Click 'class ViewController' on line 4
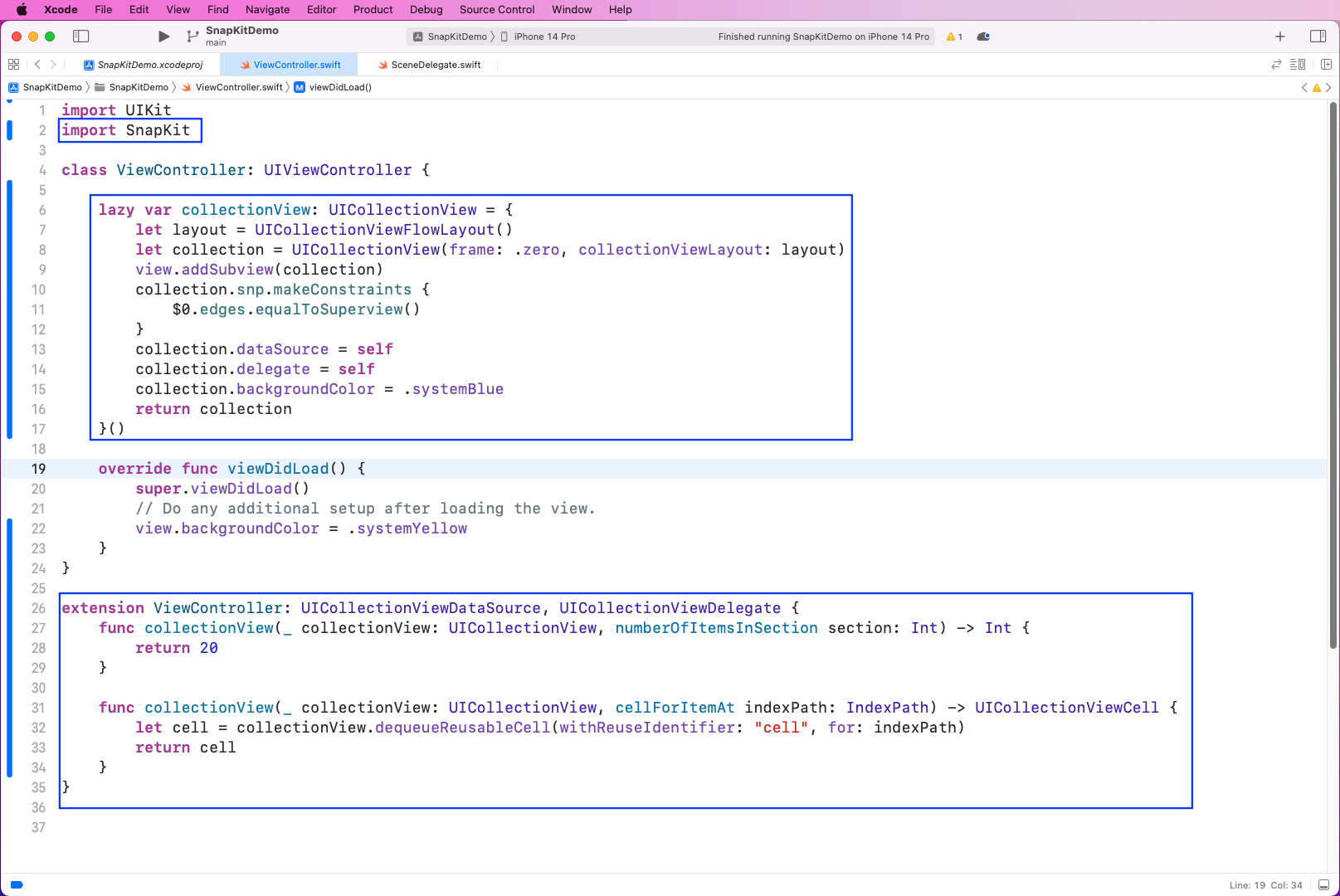Screen dimensions: 1340x896 tap(153, 170)
